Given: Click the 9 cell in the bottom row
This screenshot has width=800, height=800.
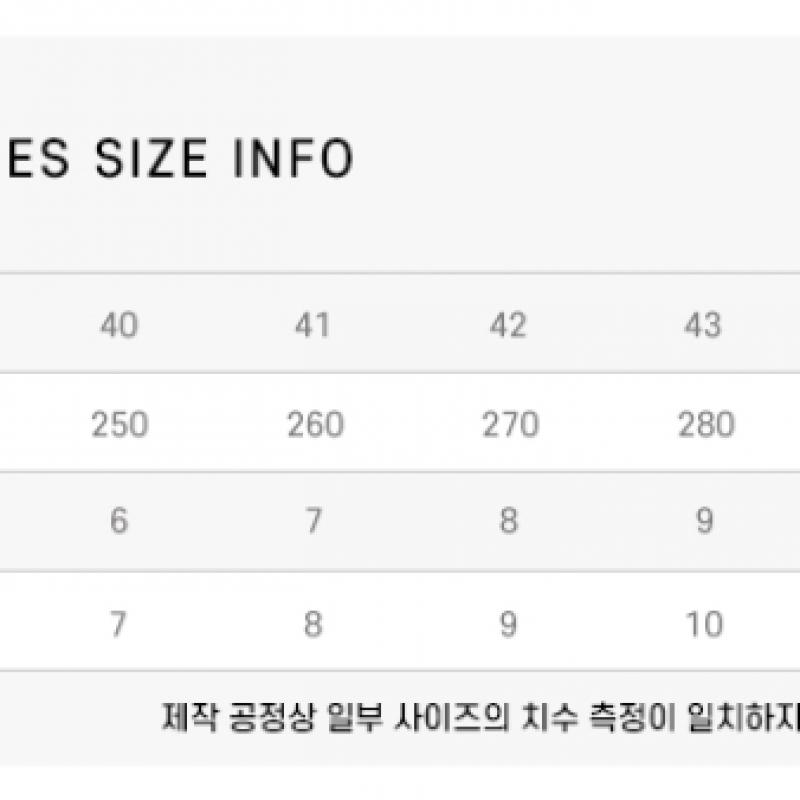Looking at the screenshot, I should pyautogui.click(x=509, y=624).
